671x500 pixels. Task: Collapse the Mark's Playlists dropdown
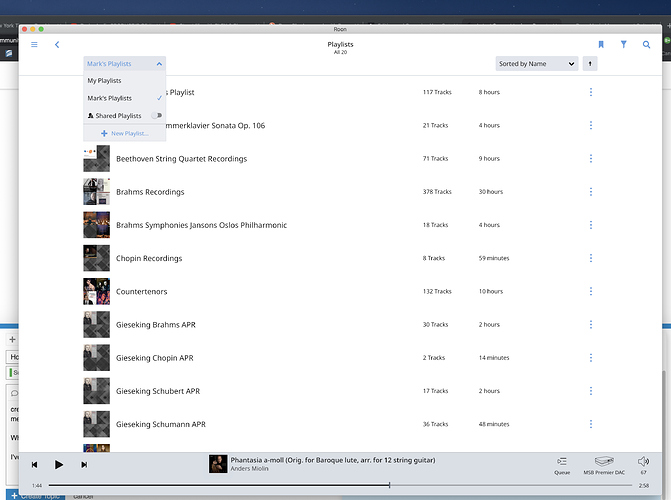(x=125, y=64)
